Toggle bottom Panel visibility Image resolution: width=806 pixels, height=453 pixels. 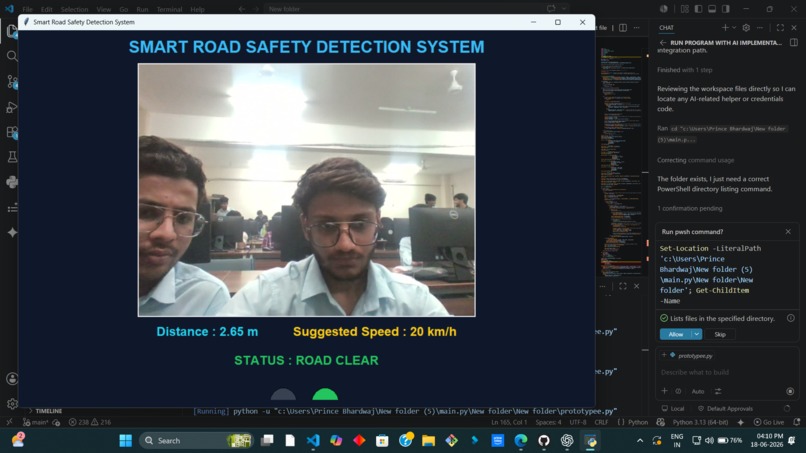[712, 9]
